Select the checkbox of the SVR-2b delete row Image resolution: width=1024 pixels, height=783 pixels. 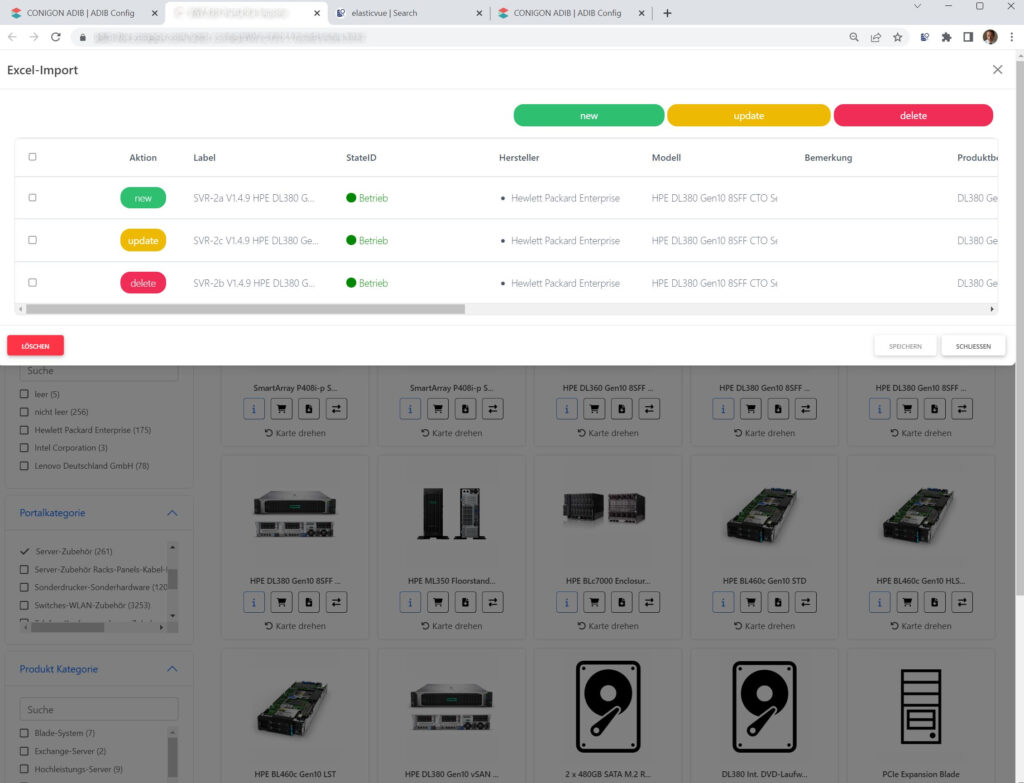[x=33, y=283]
